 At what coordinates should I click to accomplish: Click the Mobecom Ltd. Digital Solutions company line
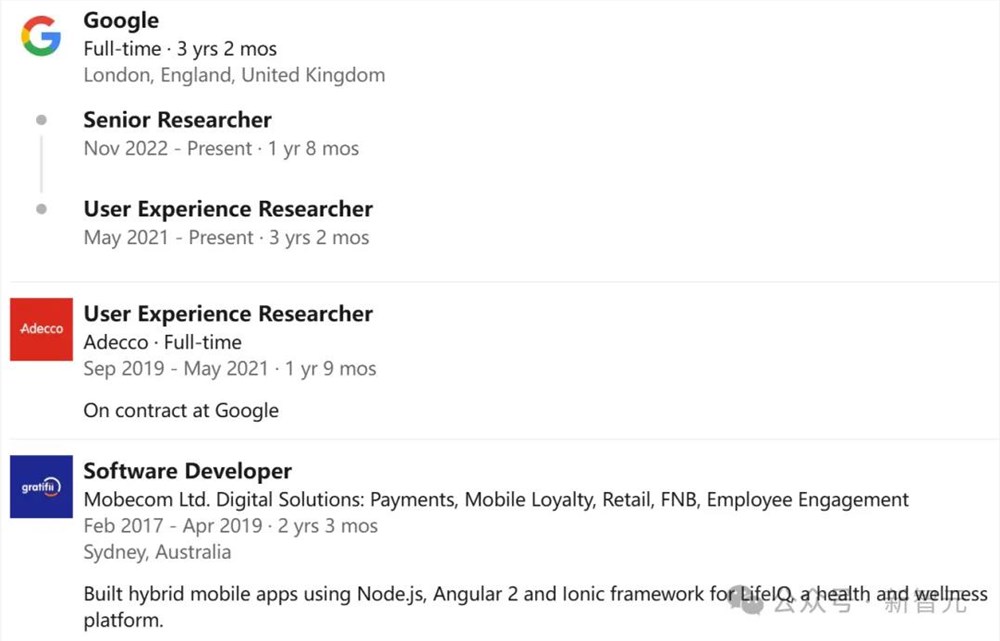pyautogui.click(x=496, y=500)
